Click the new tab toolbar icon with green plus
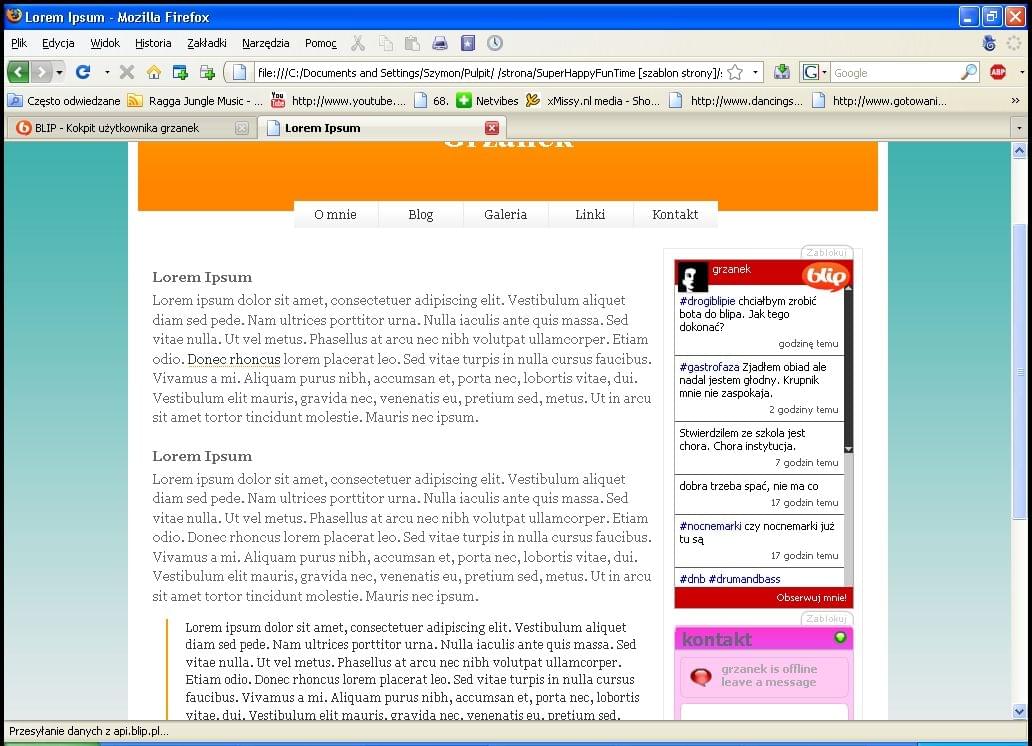Viewport: 1032px width, 746px height. click(180, 72)
